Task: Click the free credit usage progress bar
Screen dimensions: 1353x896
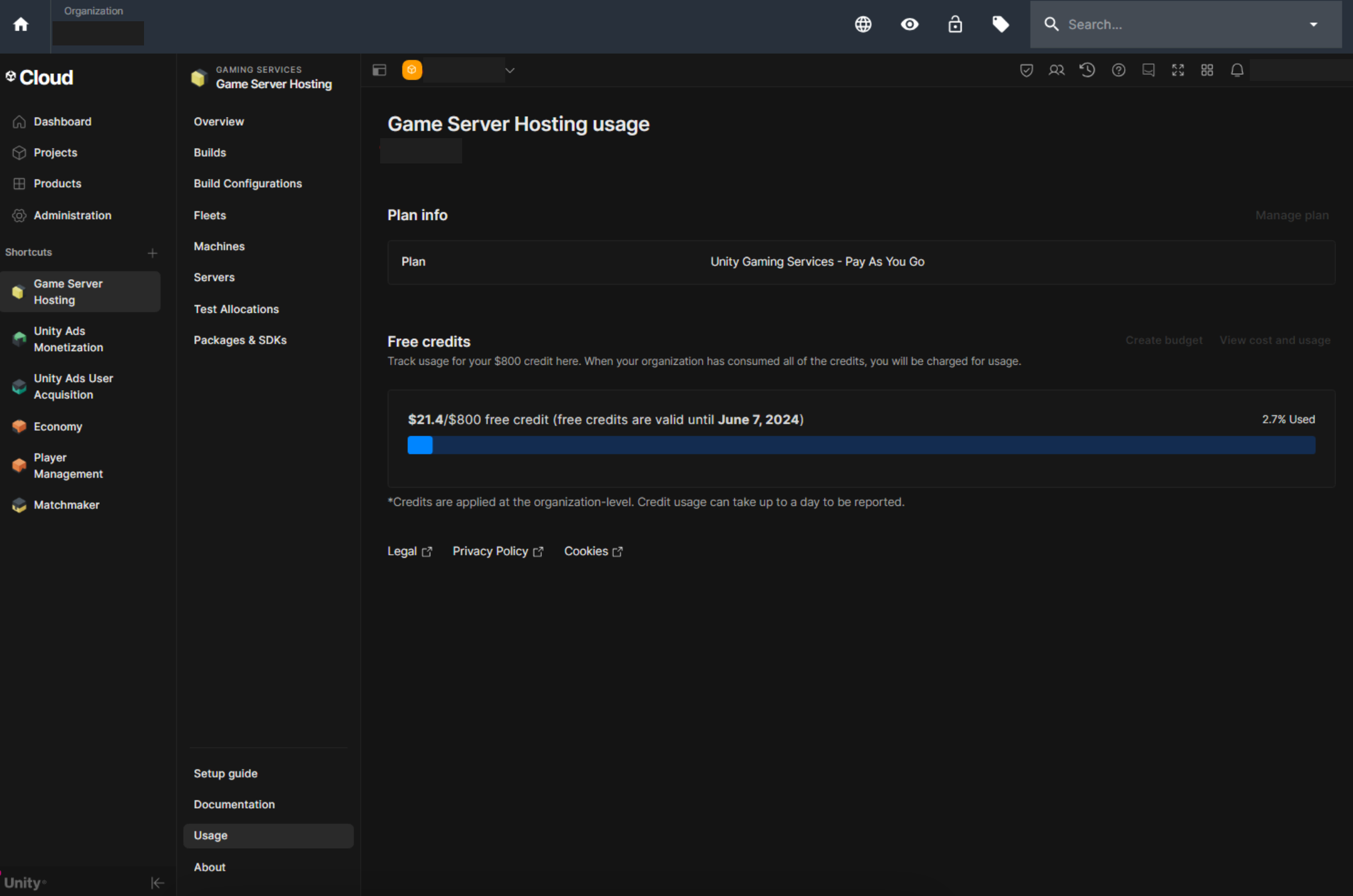Action: click(861, 445)
